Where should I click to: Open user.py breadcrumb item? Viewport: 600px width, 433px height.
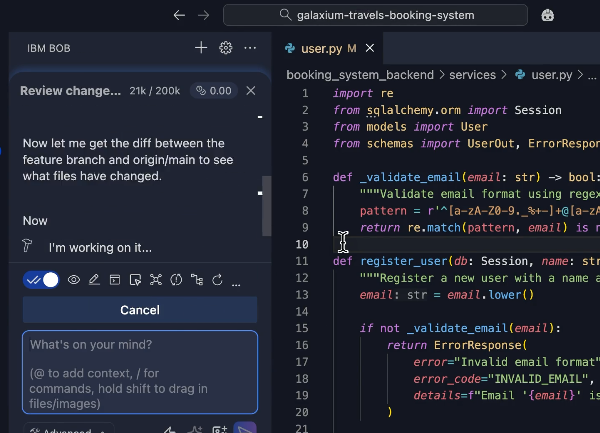[x=551, y=75]
